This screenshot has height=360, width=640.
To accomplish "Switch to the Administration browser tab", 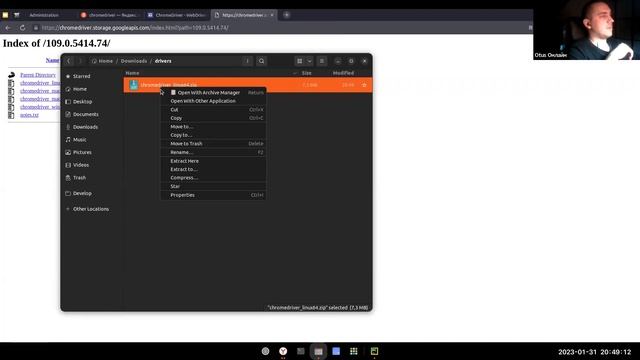I will (x=44, y=15).
